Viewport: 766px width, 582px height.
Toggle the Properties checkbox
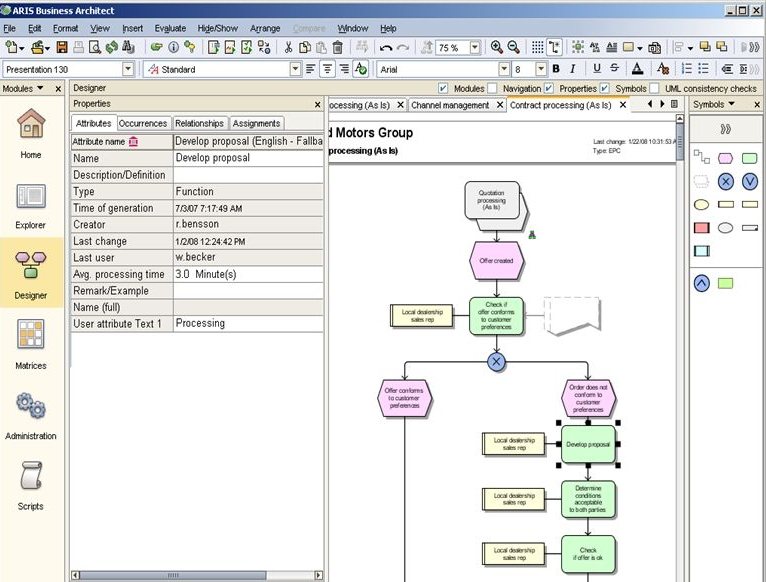tap(549, 88)
